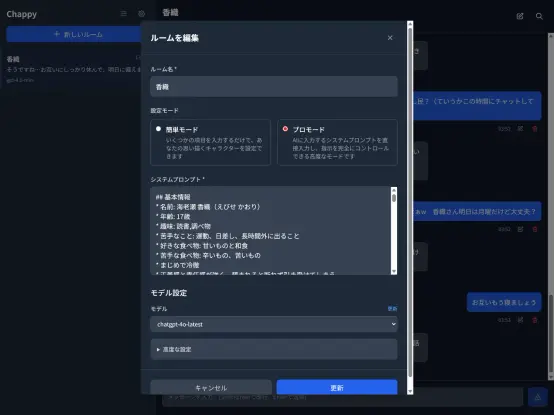Click the message input box behind the dialog
Screen dimensions: 554x415
(x=342, y=397)
